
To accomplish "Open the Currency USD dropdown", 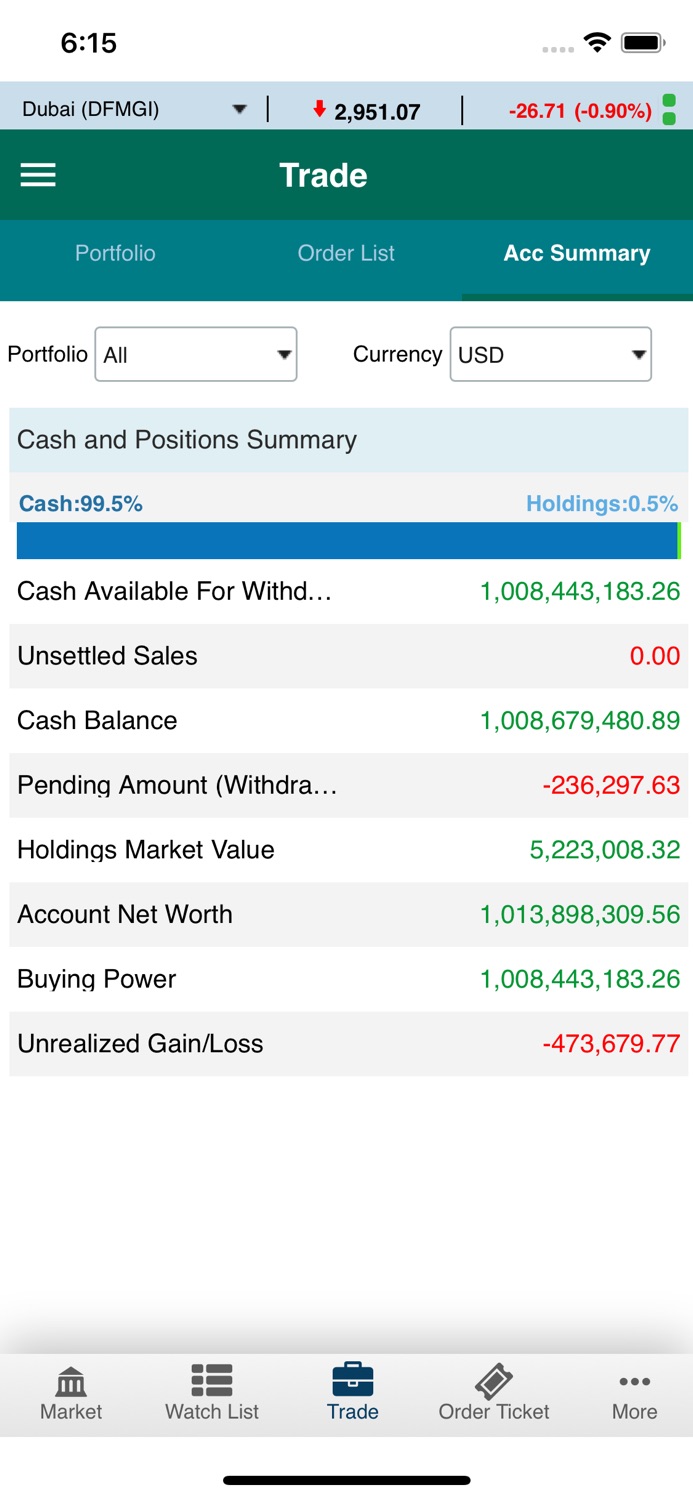I will point(551,354).
